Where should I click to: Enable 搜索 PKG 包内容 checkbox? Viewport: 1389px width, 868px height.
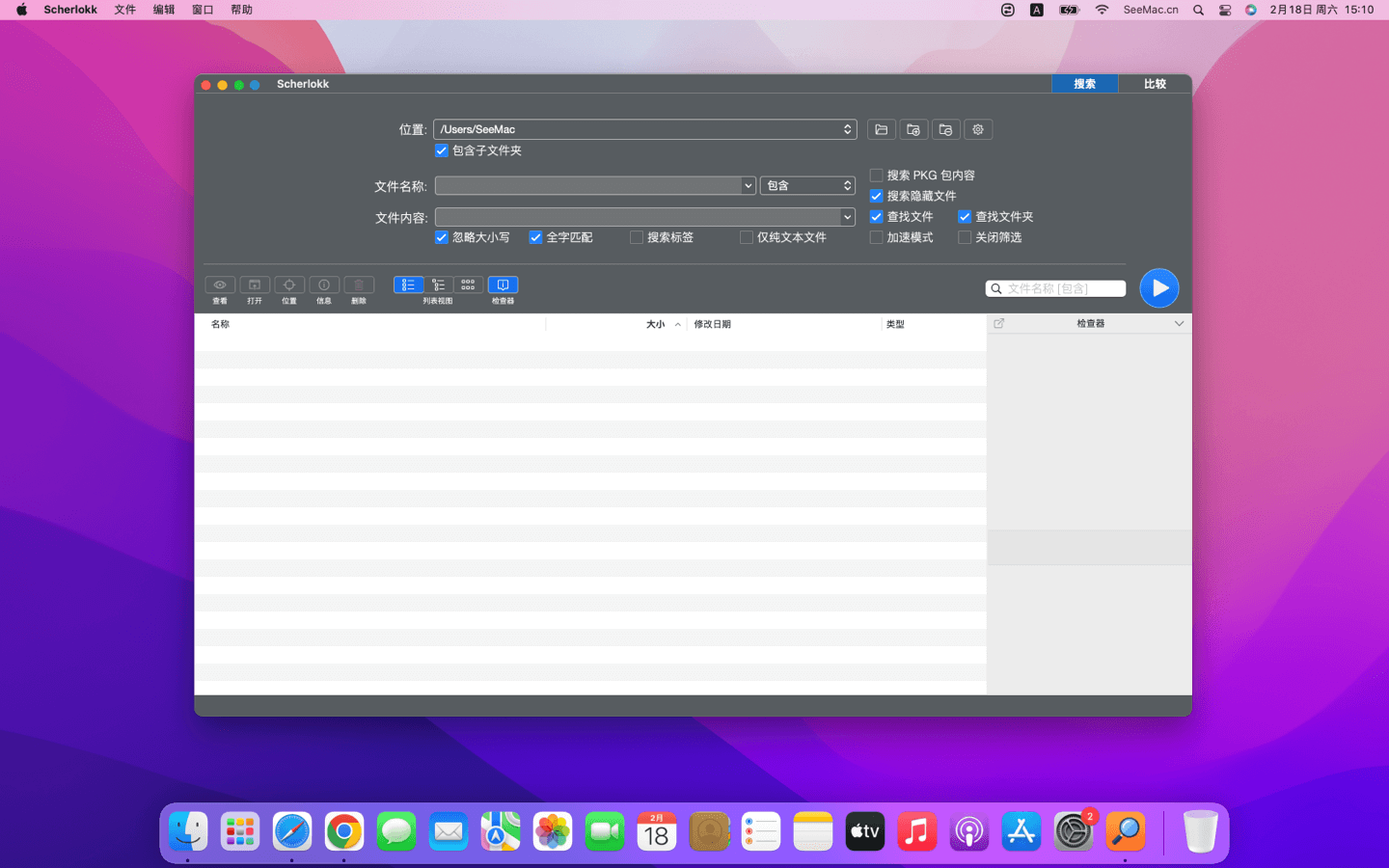click(x=876, y=176)
